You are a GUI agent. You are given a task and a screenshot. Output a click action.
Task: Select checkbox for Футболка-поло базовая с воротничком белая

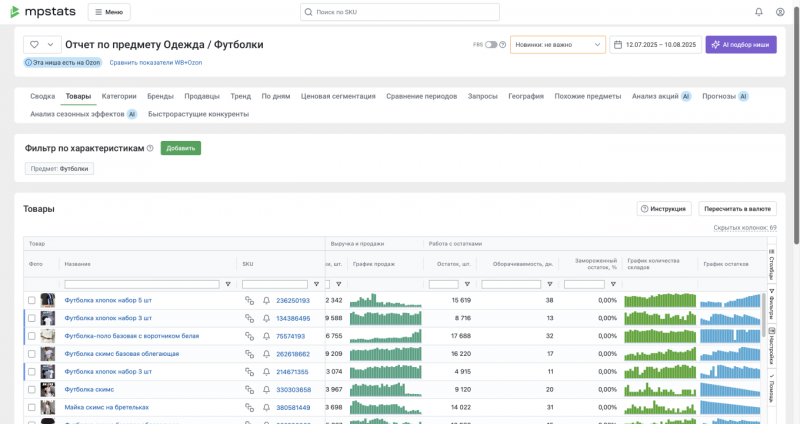click(31, 336)
